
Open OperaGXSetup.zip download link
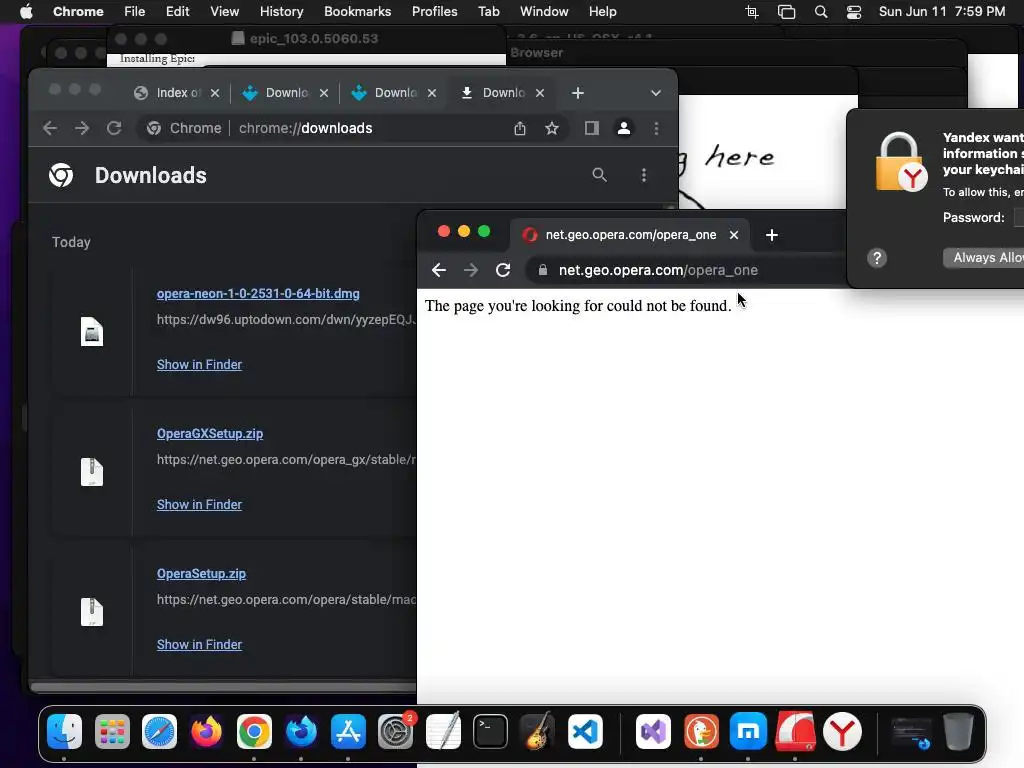point(210,434)
